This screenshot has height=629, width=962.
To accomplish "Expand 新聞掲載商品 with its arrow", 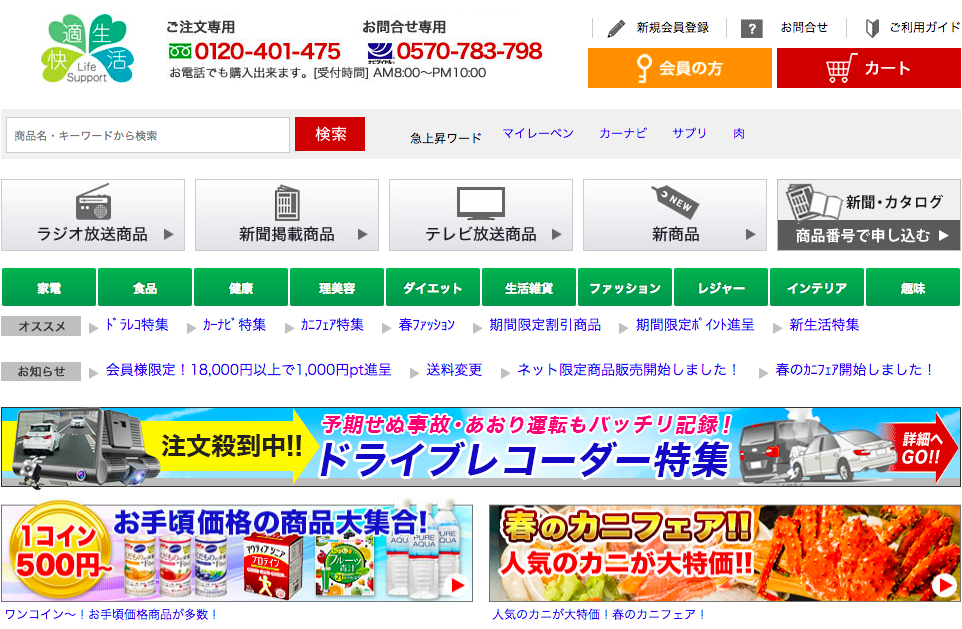I will tap(363, 234).
